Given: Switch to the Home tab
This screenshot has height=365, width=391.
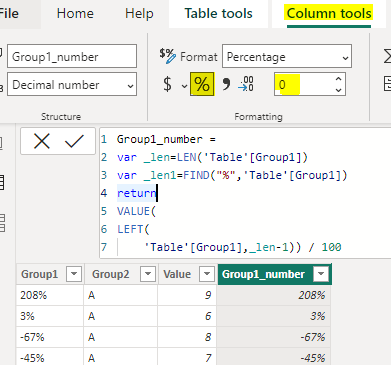Looking at the screenshot, I should 75,14.
